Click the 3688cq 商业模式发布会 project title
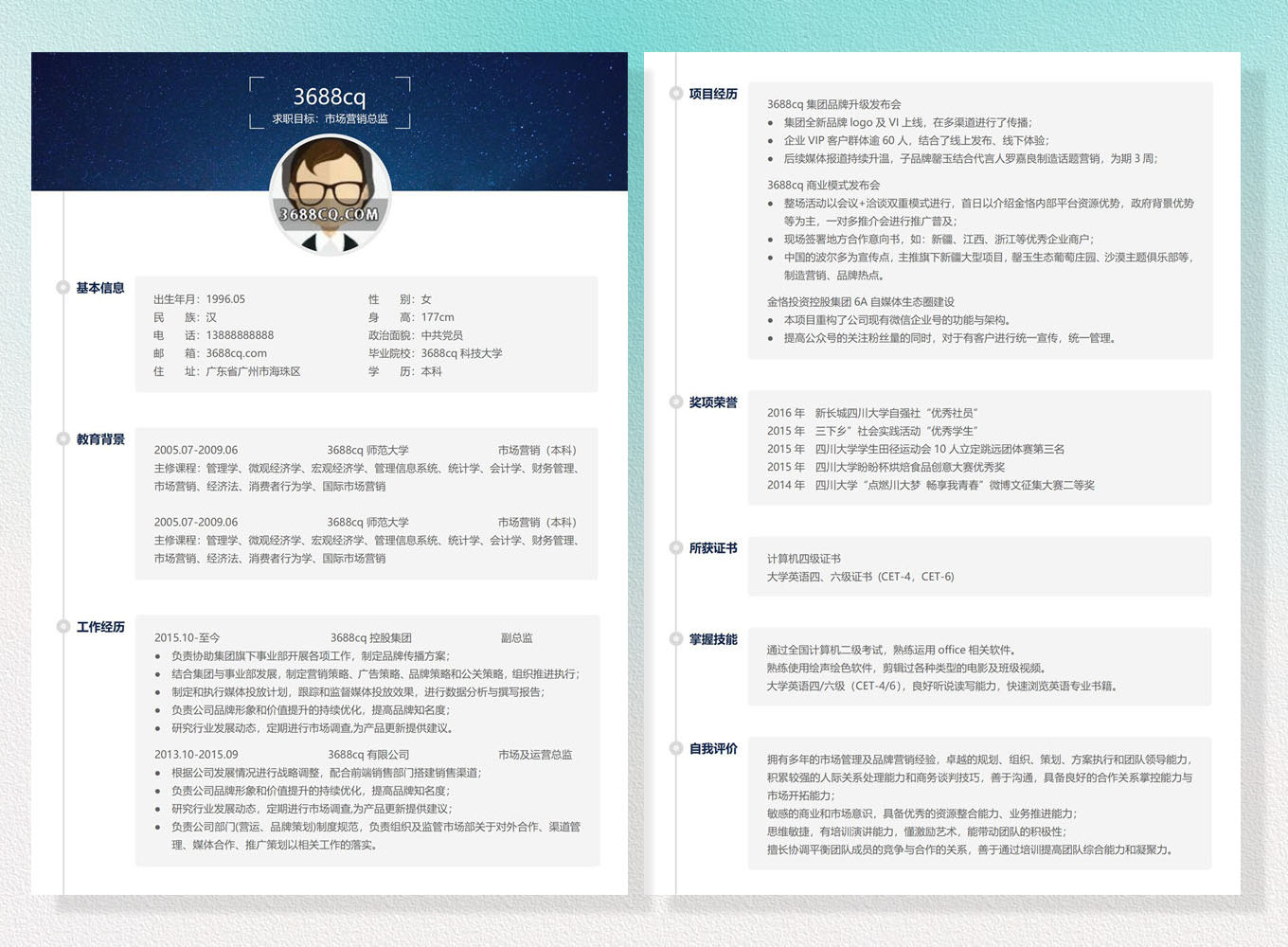The image size is (1288, 947). point(823,186)
